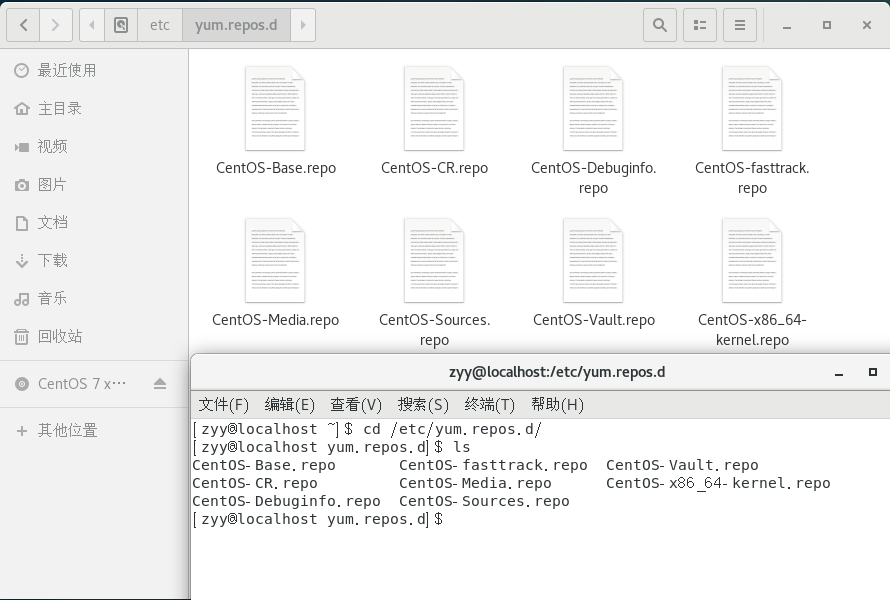Select the yum.repos.d path segment
Viewport: 890px width, 600px height.
click(x=236, y=25)
